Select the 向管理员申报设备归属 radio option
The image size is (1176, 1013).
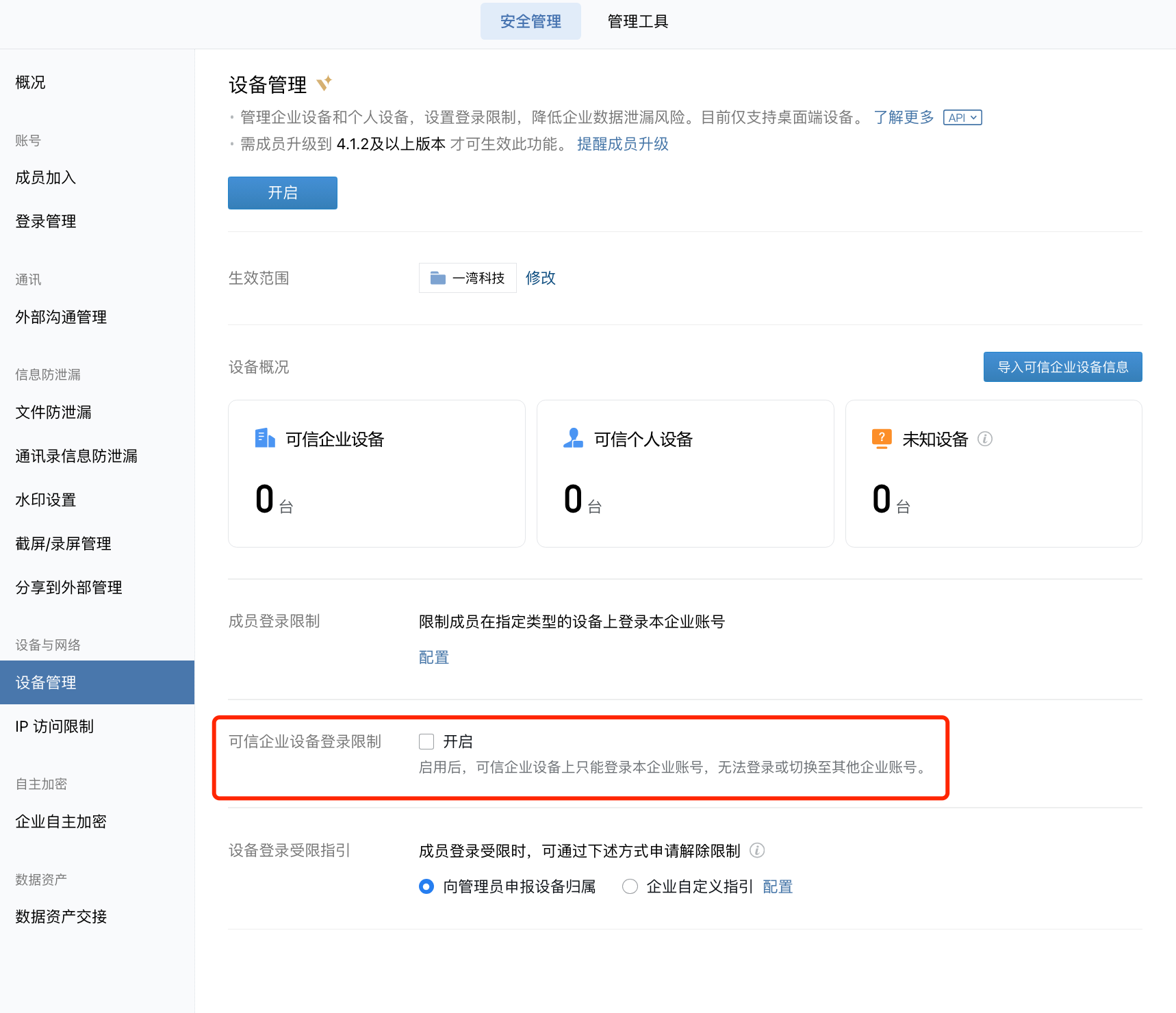tap(426, 886)
